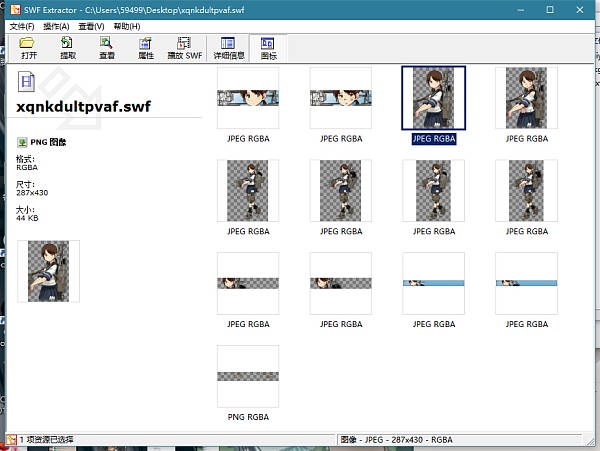Open the 文件(F) menu
The image size is (600, 451).
click(x=22, y=26)
